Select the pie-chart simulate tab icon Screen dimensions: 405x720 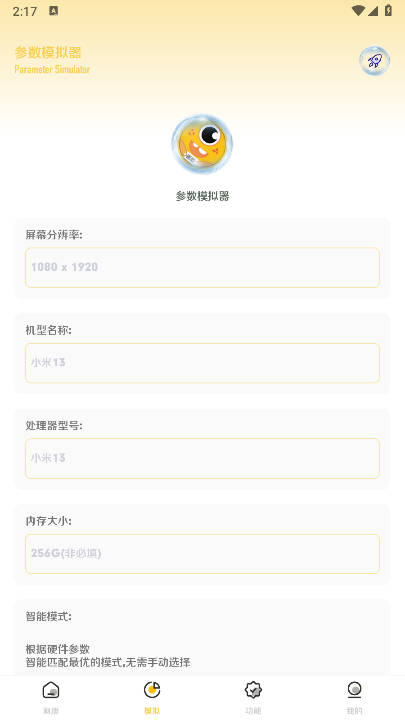coord(152,690)
